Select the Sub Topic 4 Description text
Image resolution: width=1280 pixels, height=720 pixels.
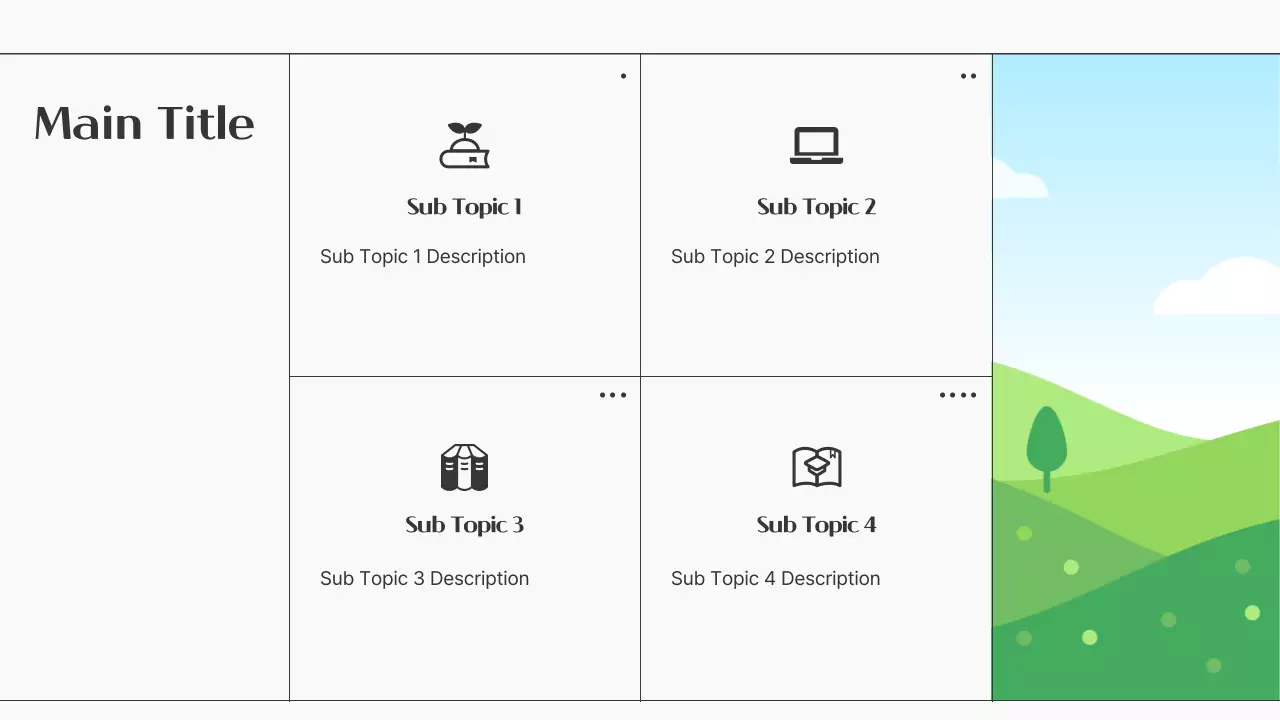(775, 579)
